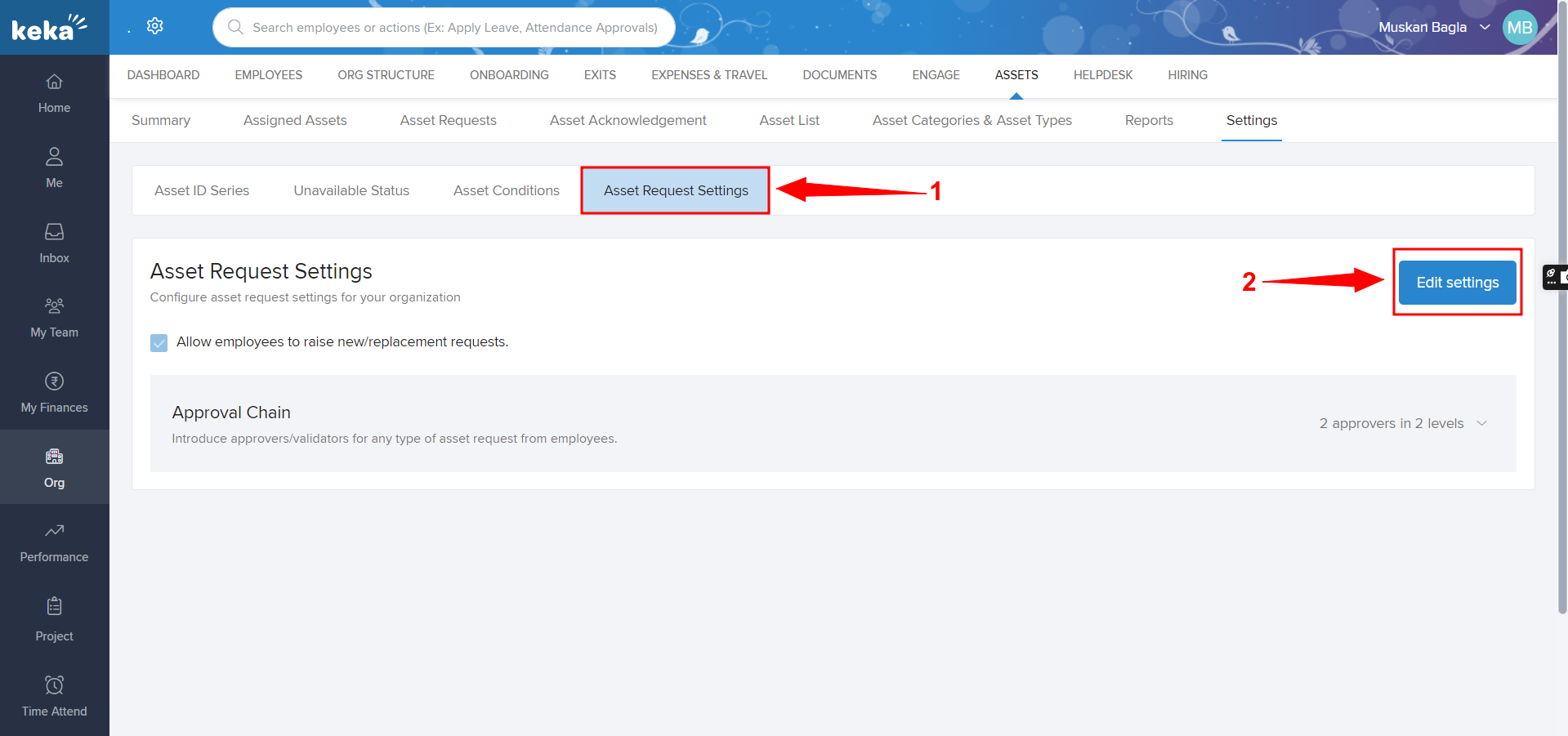The image size is (1568, 736).
Task: Toggle the allow employees to raise requests checkbox
Action: pyautogui.click(x=159, y=342)
